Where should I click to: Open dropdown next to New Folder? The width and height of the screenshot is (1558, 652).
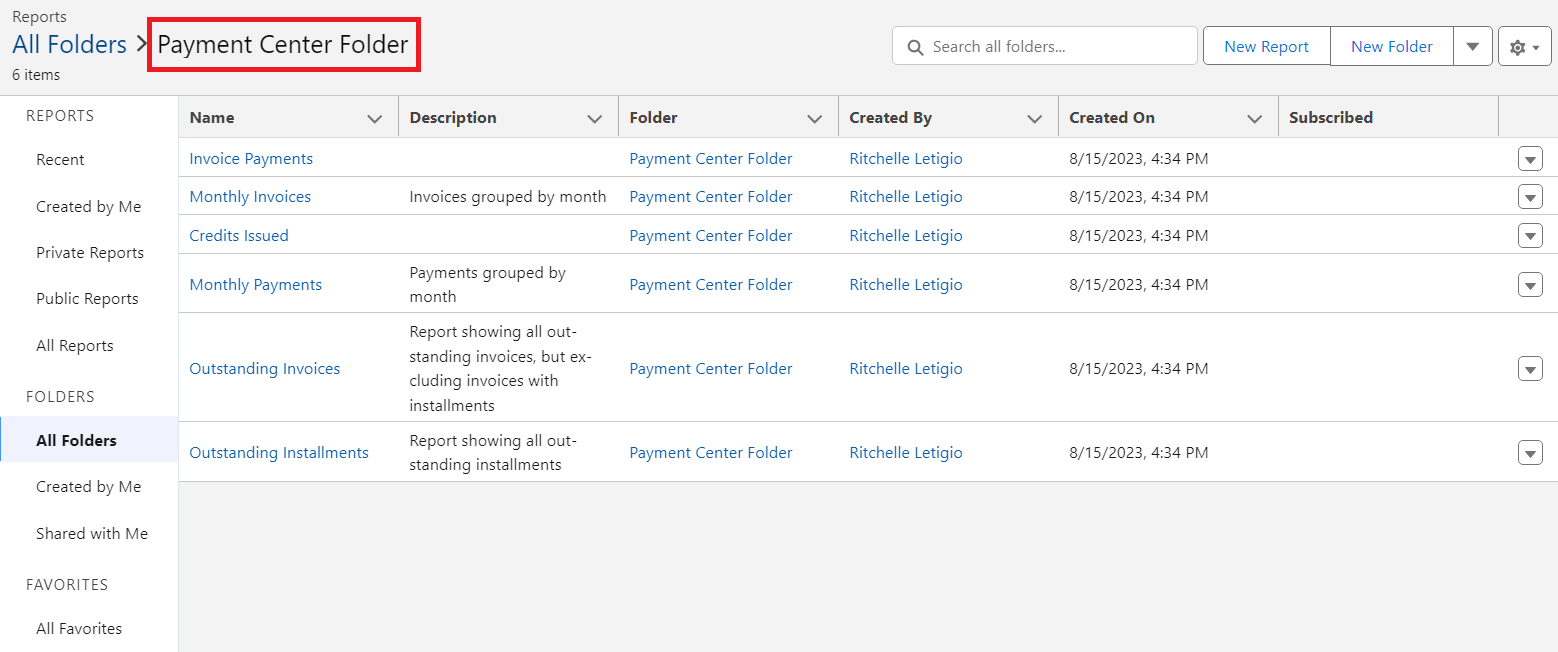click(1473, 47)
